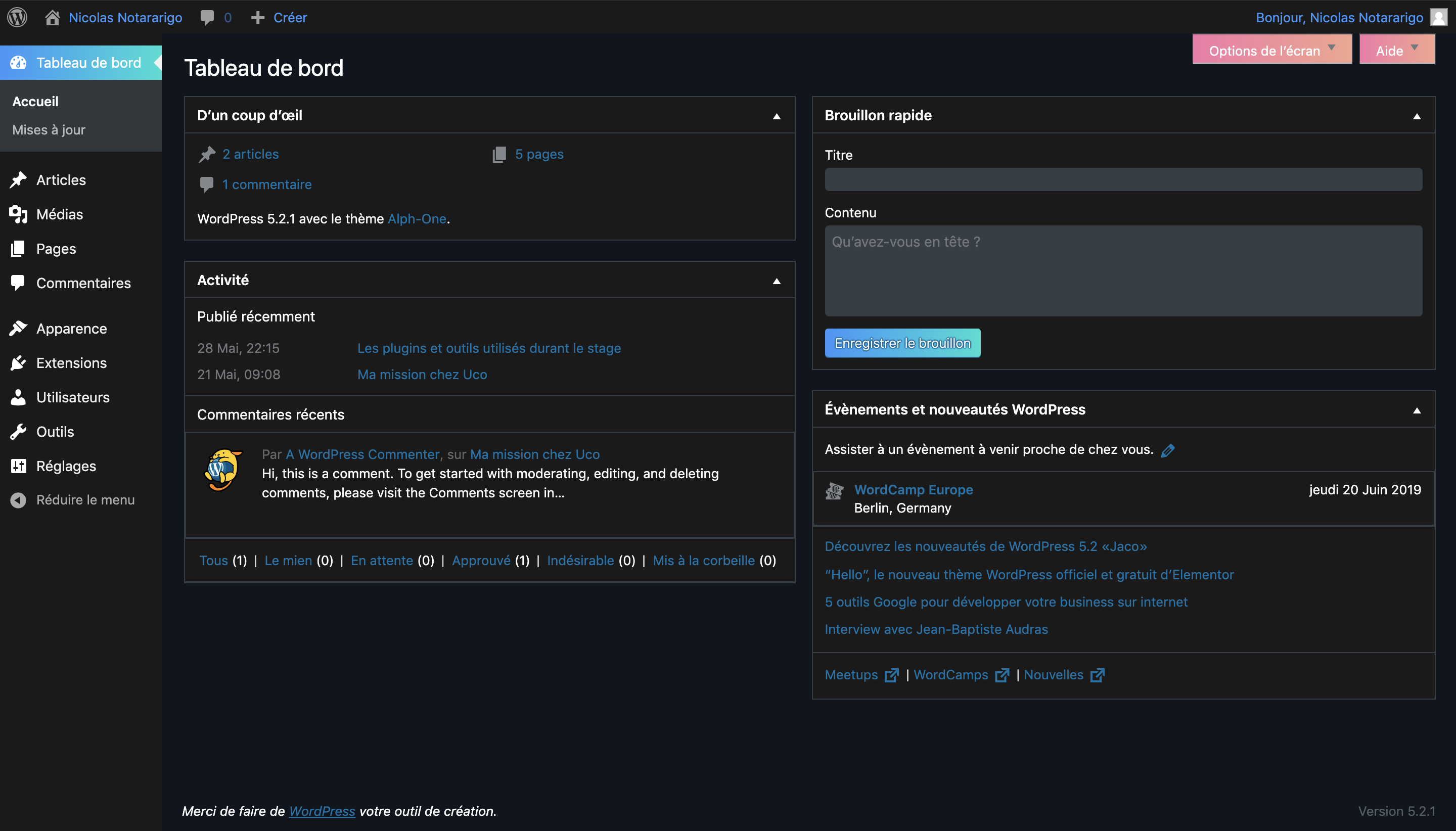Viewport: 1456px width, 831px height.
Task: Open the Options de l'écran dropdown
Action: click(1271, 50)
